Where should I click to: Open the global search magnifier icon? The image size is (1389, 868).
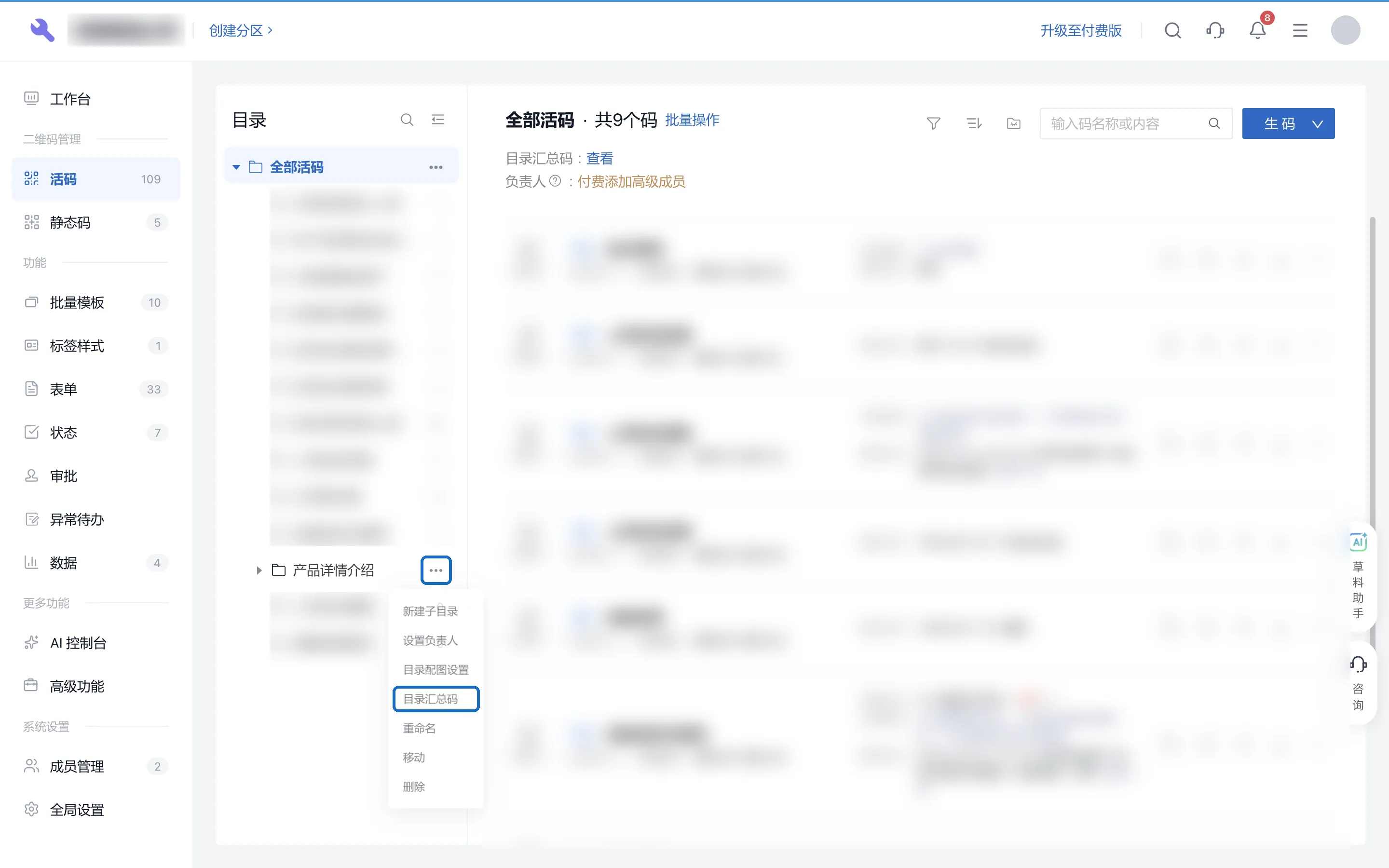click(1172, 30)
